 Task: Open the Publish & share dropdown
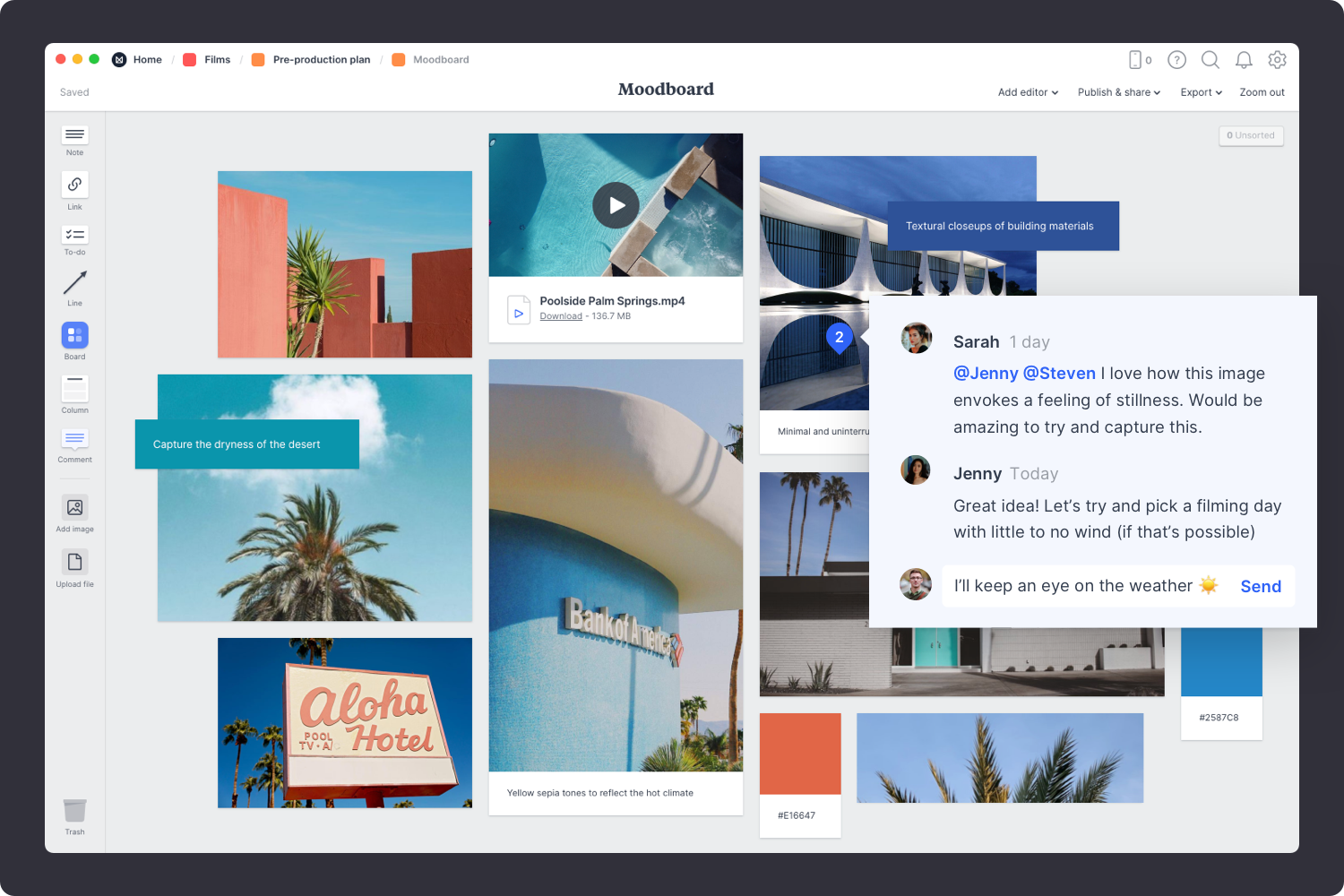click(x=1118, y=92)
